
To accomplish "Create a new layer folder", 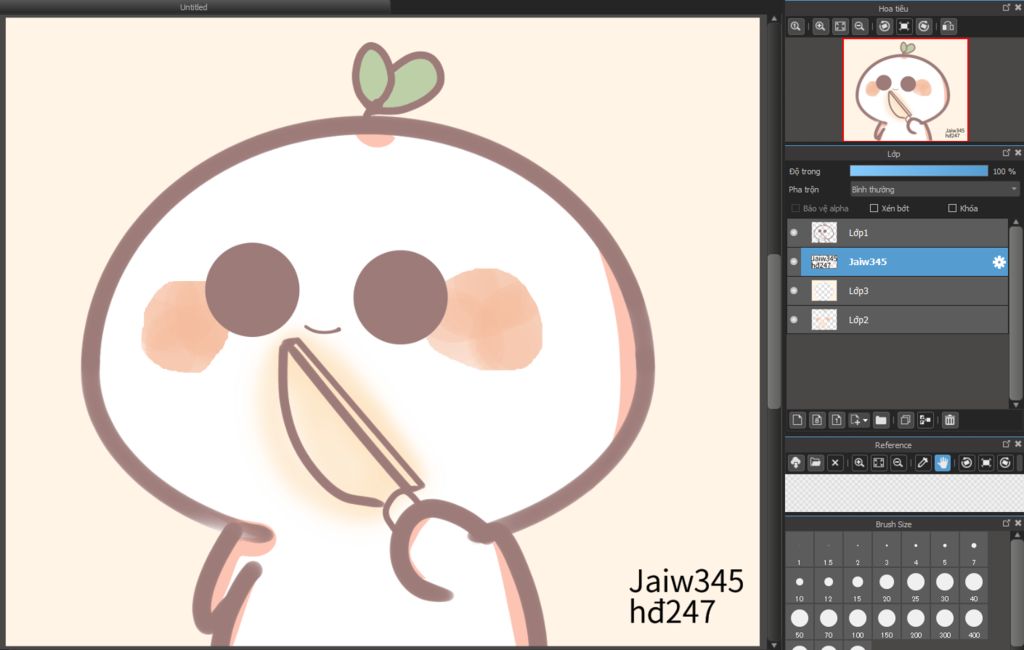I will [x=881, y=420].
